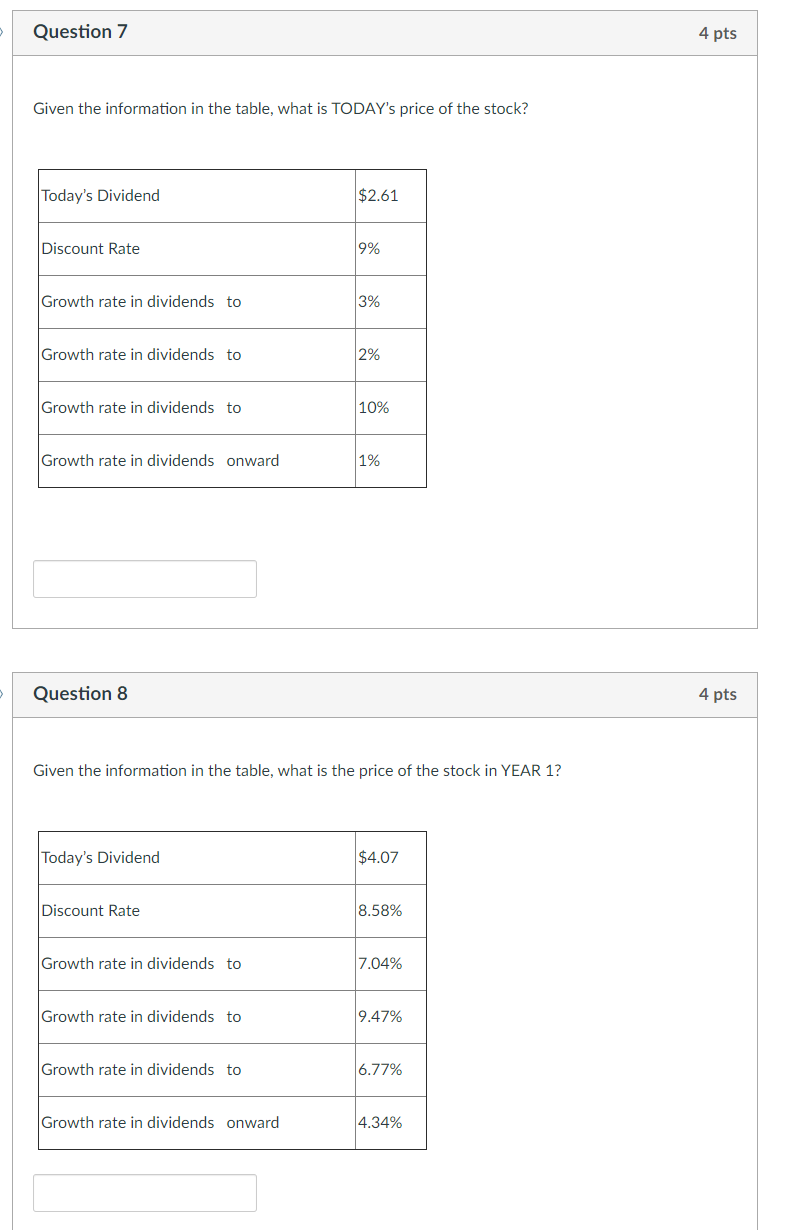The image size is (809, 1230).
Task: Click the chevron beside Question 7 header
Action: [3, 31]
